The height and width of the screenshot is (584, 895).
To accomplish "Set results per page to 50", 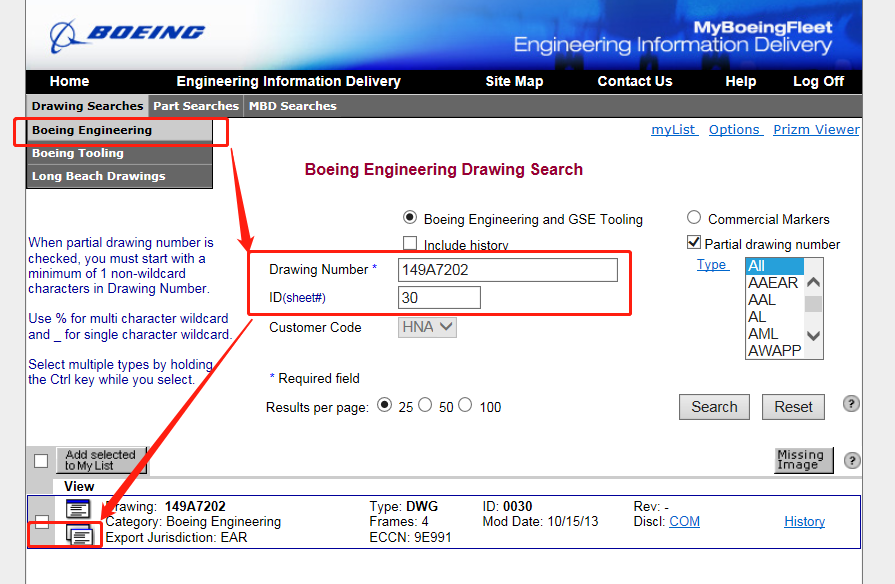I will [425, 405].
